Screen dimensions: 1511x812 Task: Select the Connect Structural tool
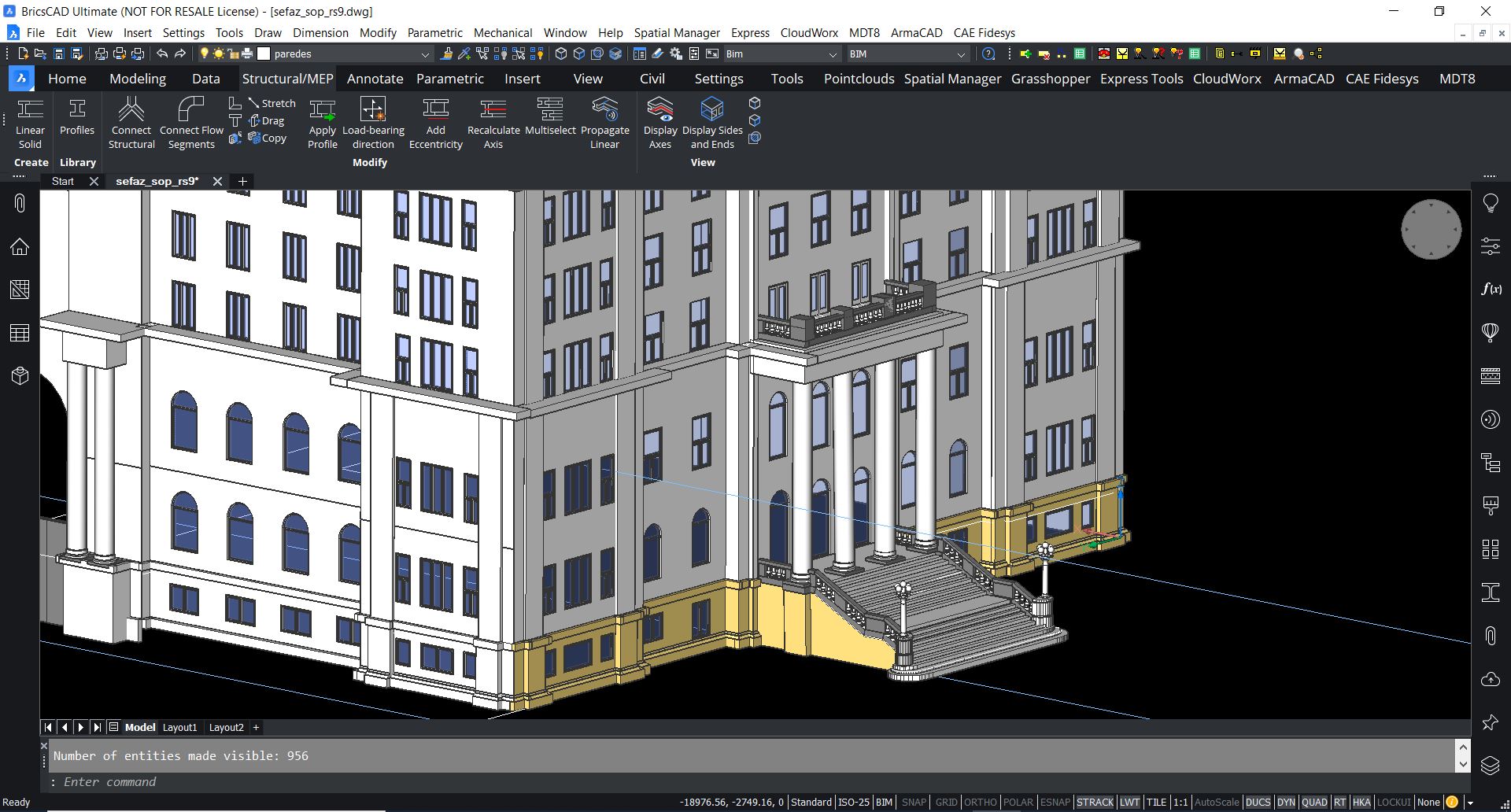pos(131,122)
